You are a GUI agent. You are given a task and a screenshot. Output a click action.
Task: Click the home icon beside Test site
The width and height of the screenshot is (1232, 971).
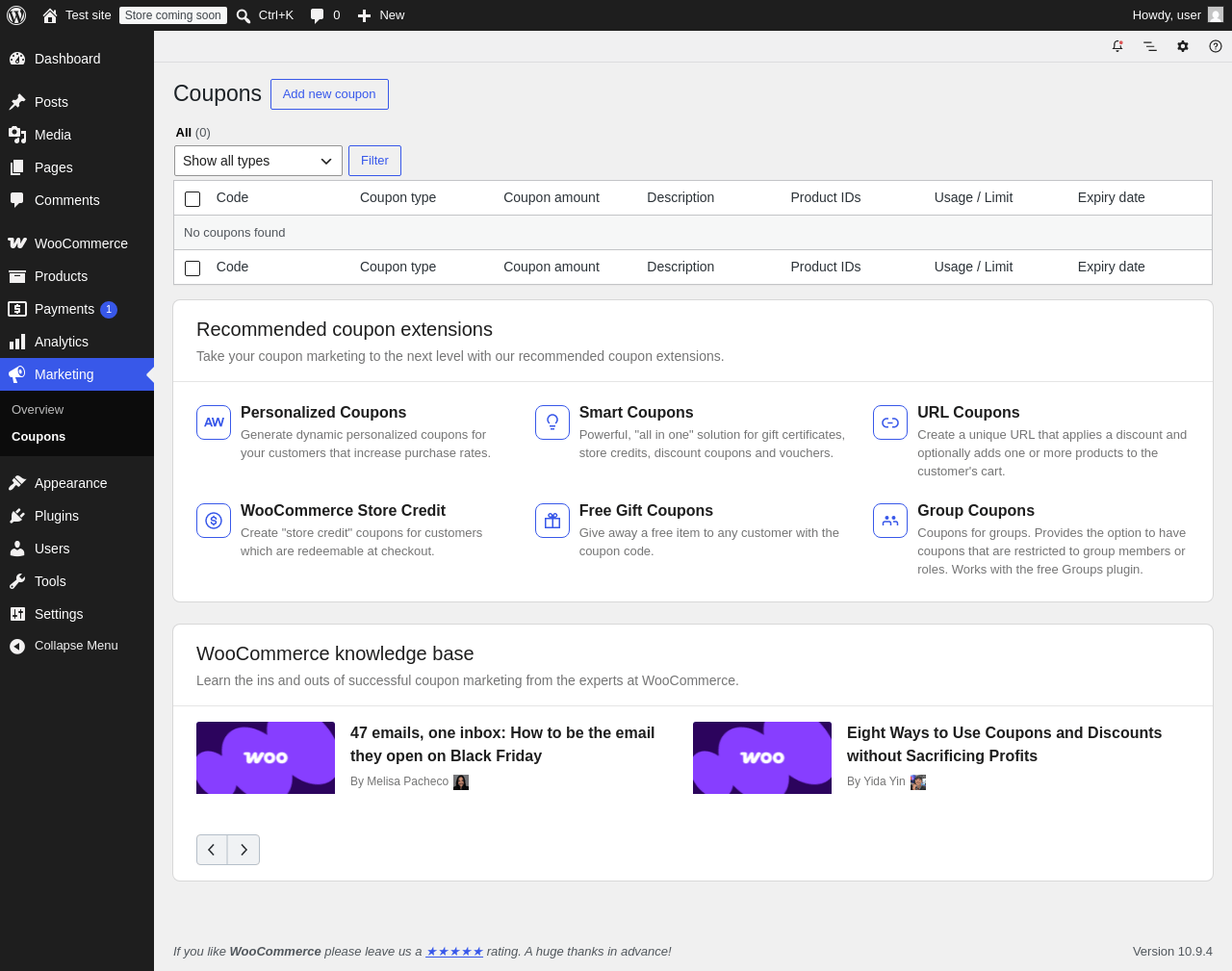50,15
